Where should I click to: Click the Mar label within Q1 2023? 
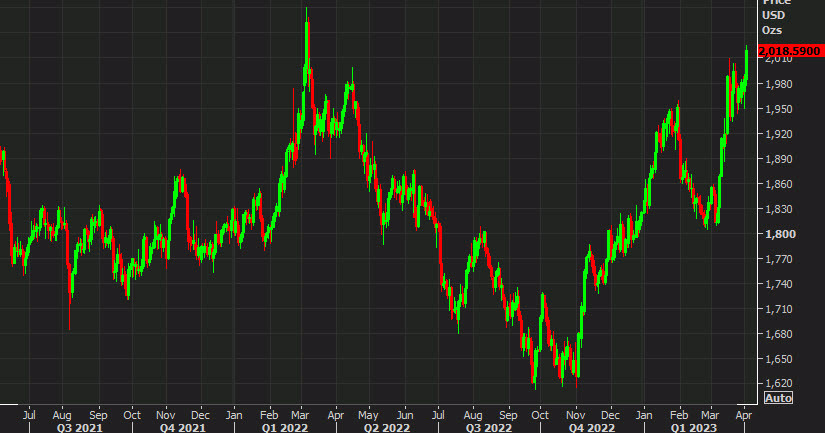point(710,415)
